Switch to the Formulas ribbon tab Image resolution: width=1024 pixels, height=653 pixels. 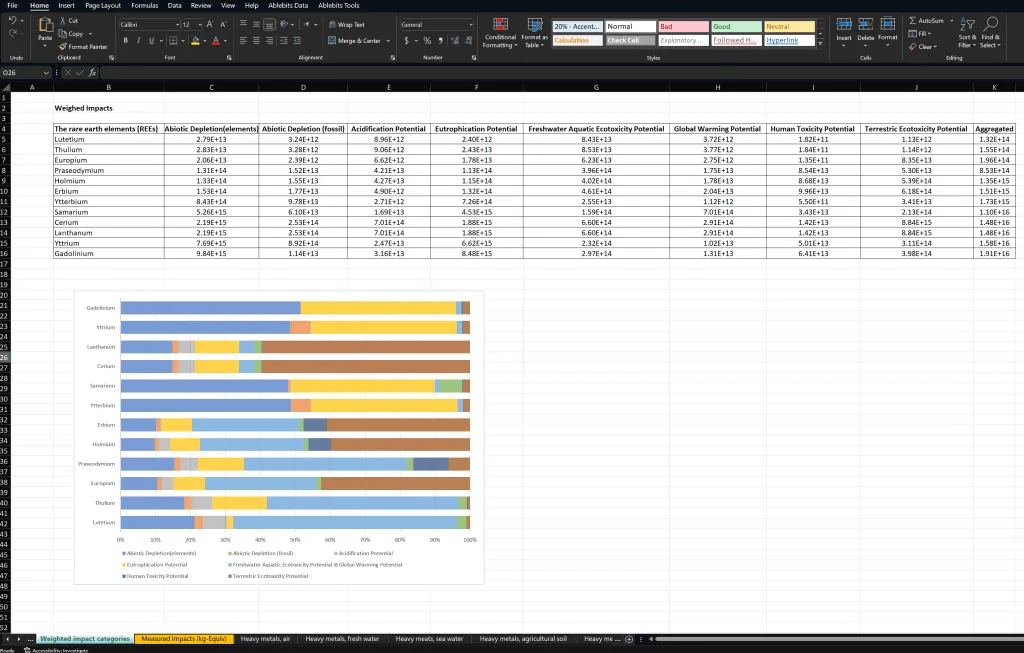[145, 5]
